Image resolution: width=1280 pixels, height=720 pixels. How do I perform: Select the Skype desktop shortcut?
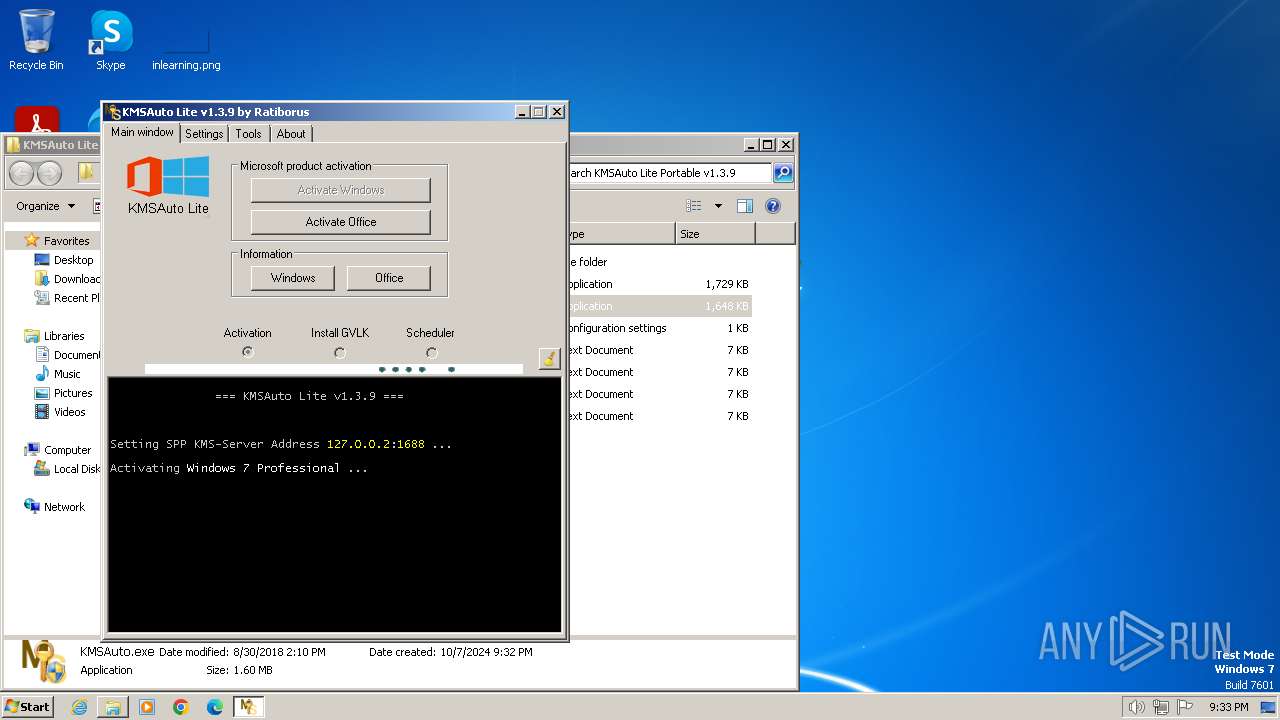point(110,40)
